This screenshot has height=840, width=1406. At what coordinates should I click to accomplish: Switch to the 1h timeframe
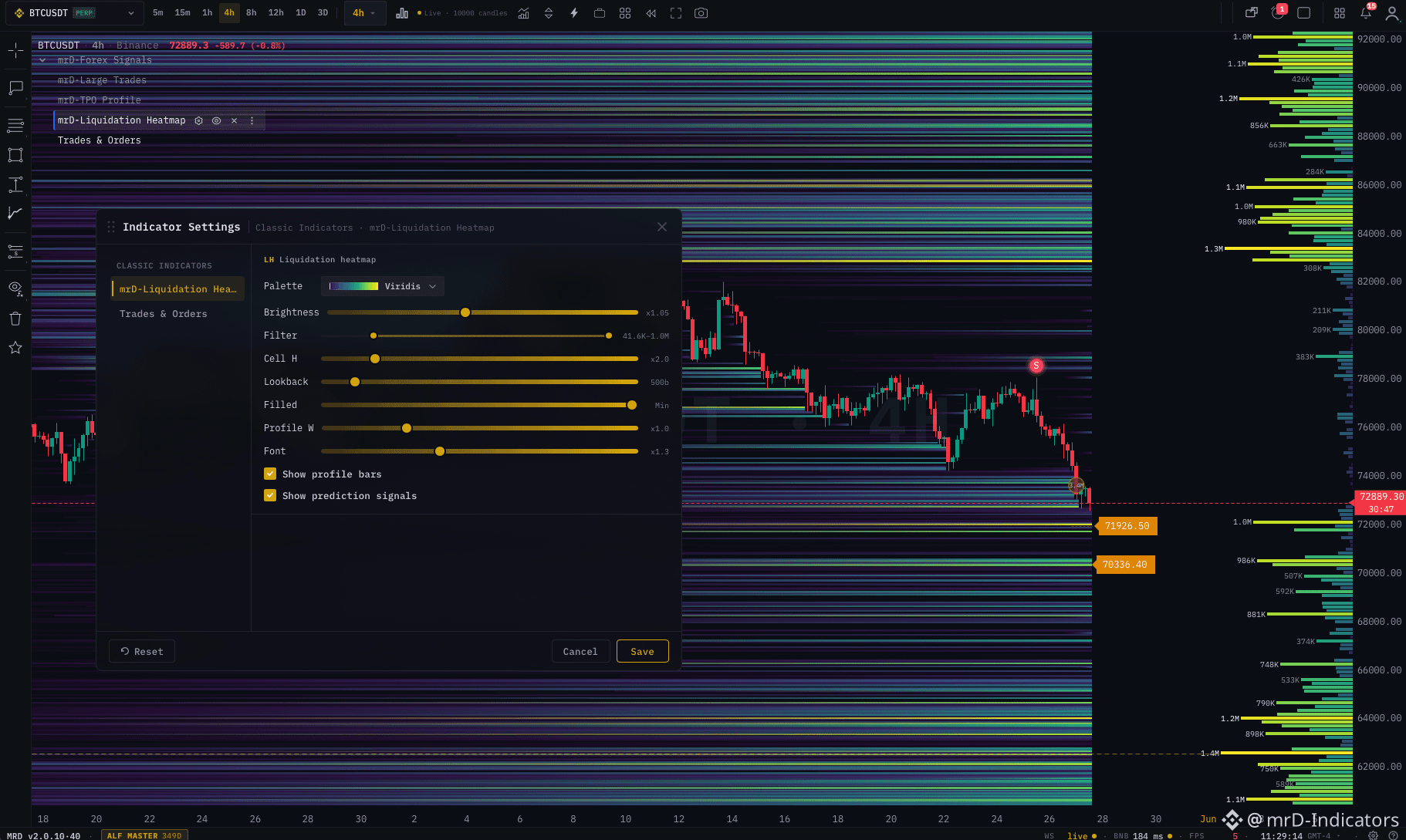tap(207, 13)
